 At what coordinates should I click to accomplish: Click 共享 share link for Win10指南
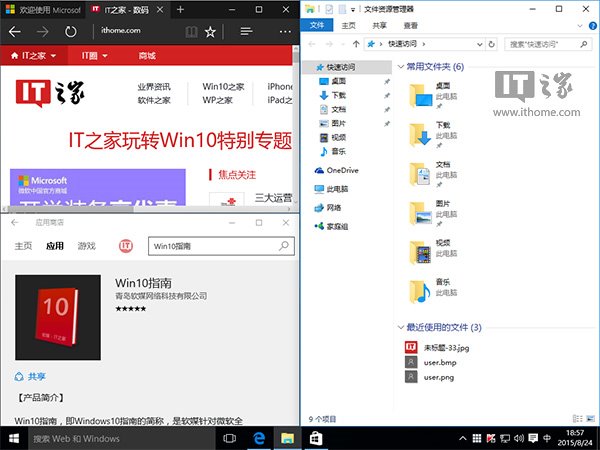[x=30, y=377]
